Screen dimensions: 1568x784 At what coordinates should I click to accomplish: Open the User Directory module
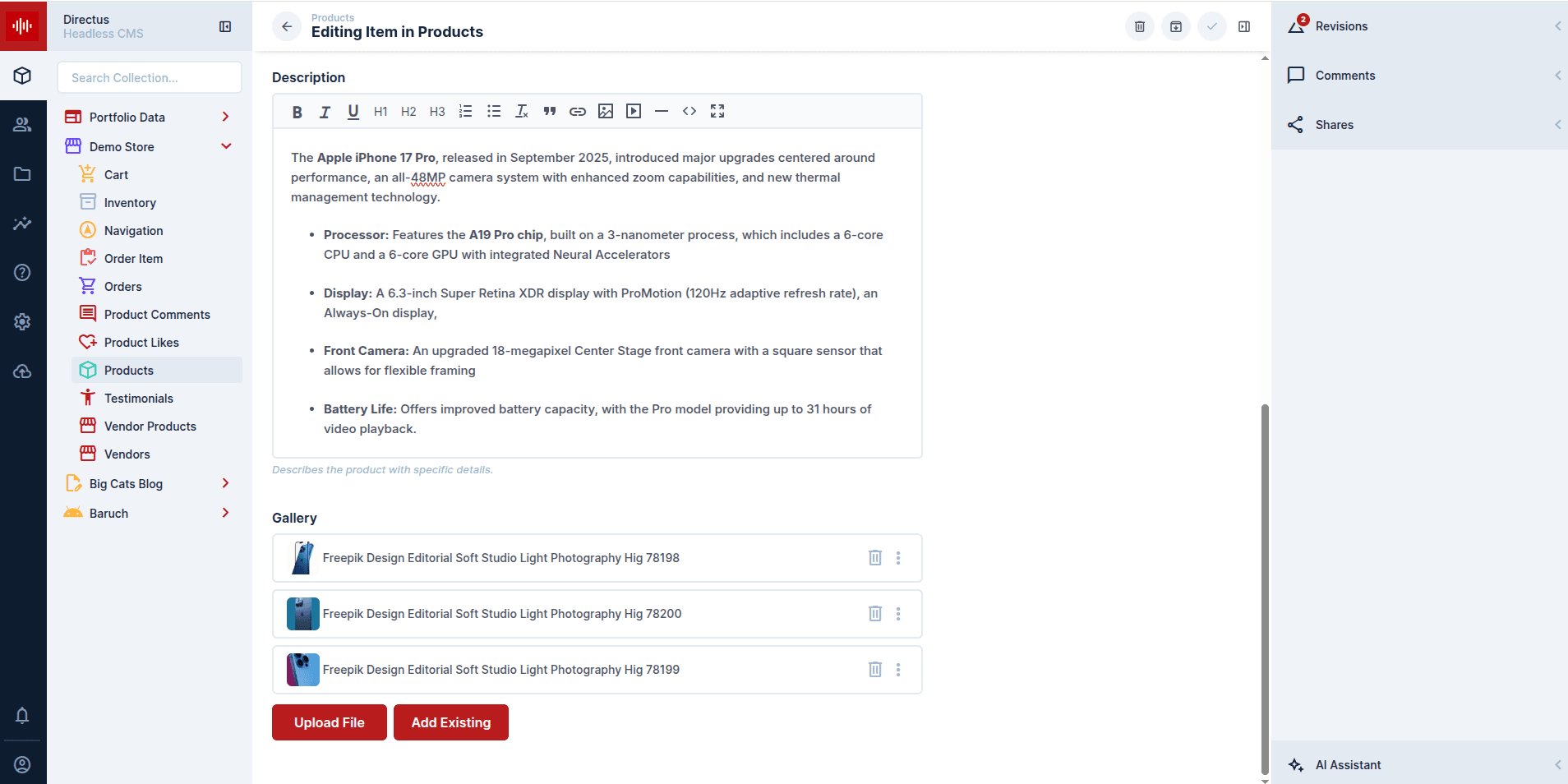tap(23, 125)
